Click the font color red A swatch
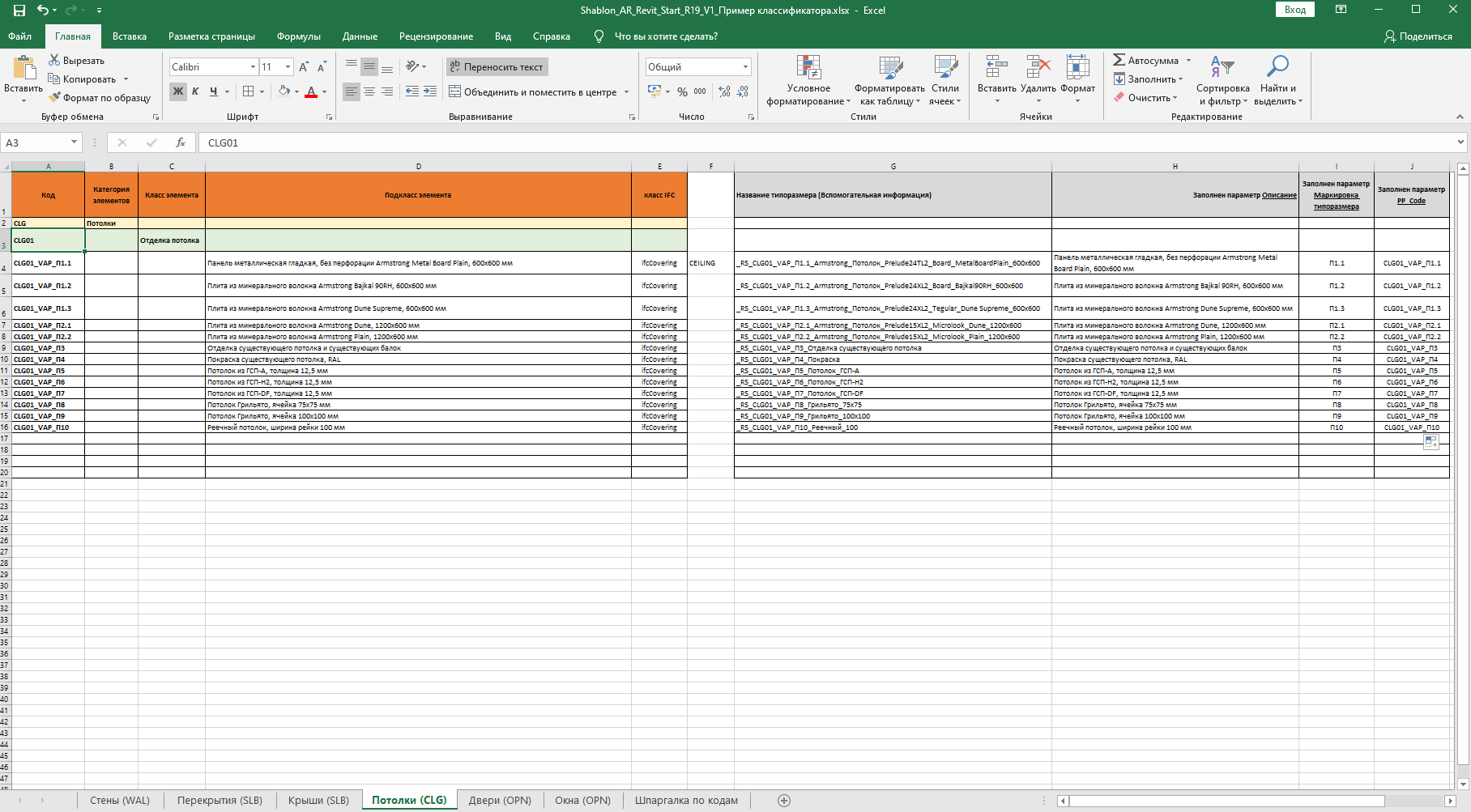 pos(311,91)
